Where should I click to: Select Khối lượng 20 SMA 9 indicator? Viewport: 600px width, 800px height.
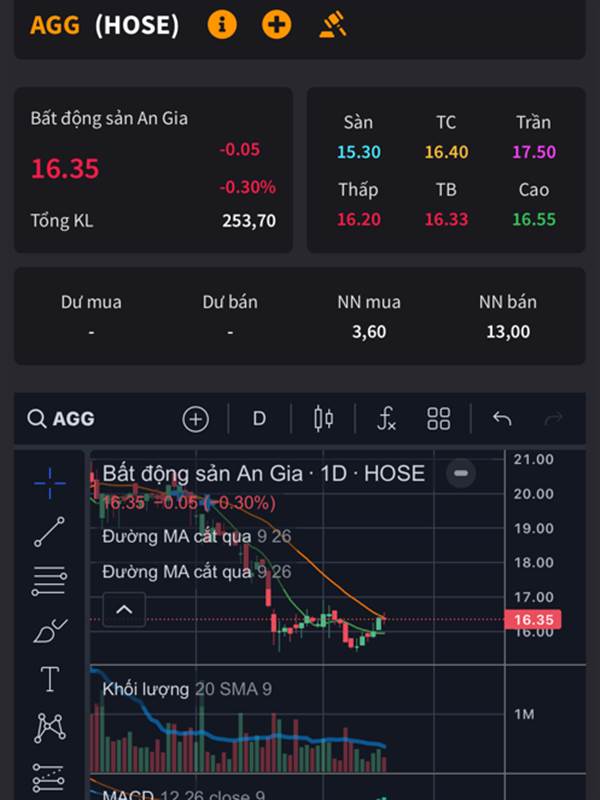pyautogui.click(x=187, y=690)
